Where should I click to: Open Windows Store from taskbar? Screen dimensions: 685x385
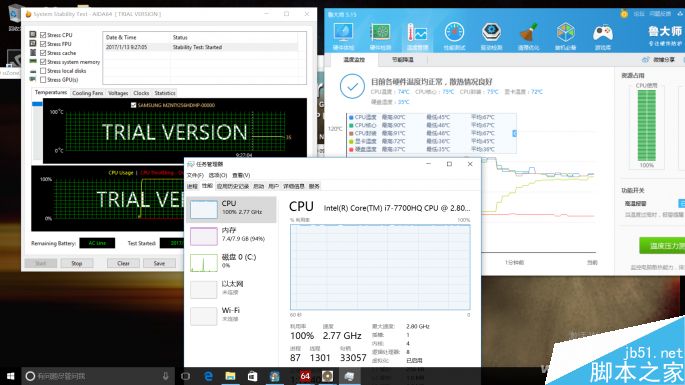coord(252,376)
